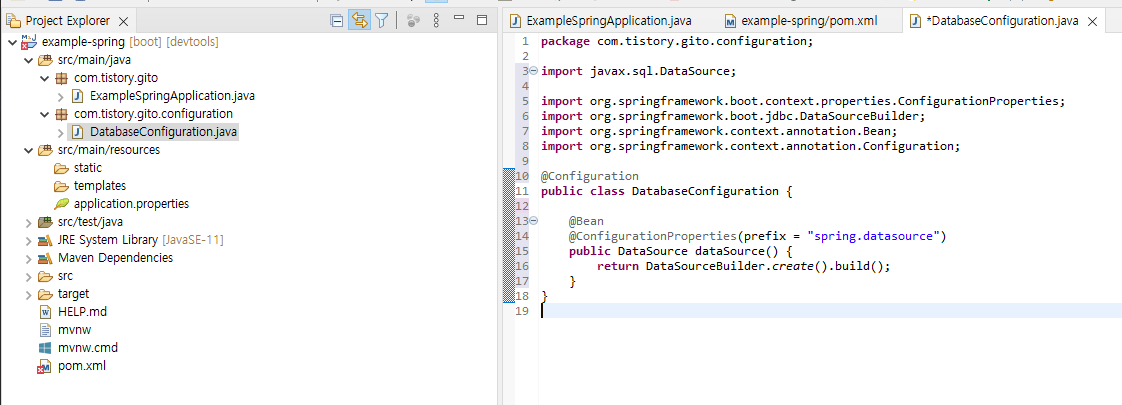Open the Project Explorer filter icon
1122x405 pixels.
[x=382, y=21]
